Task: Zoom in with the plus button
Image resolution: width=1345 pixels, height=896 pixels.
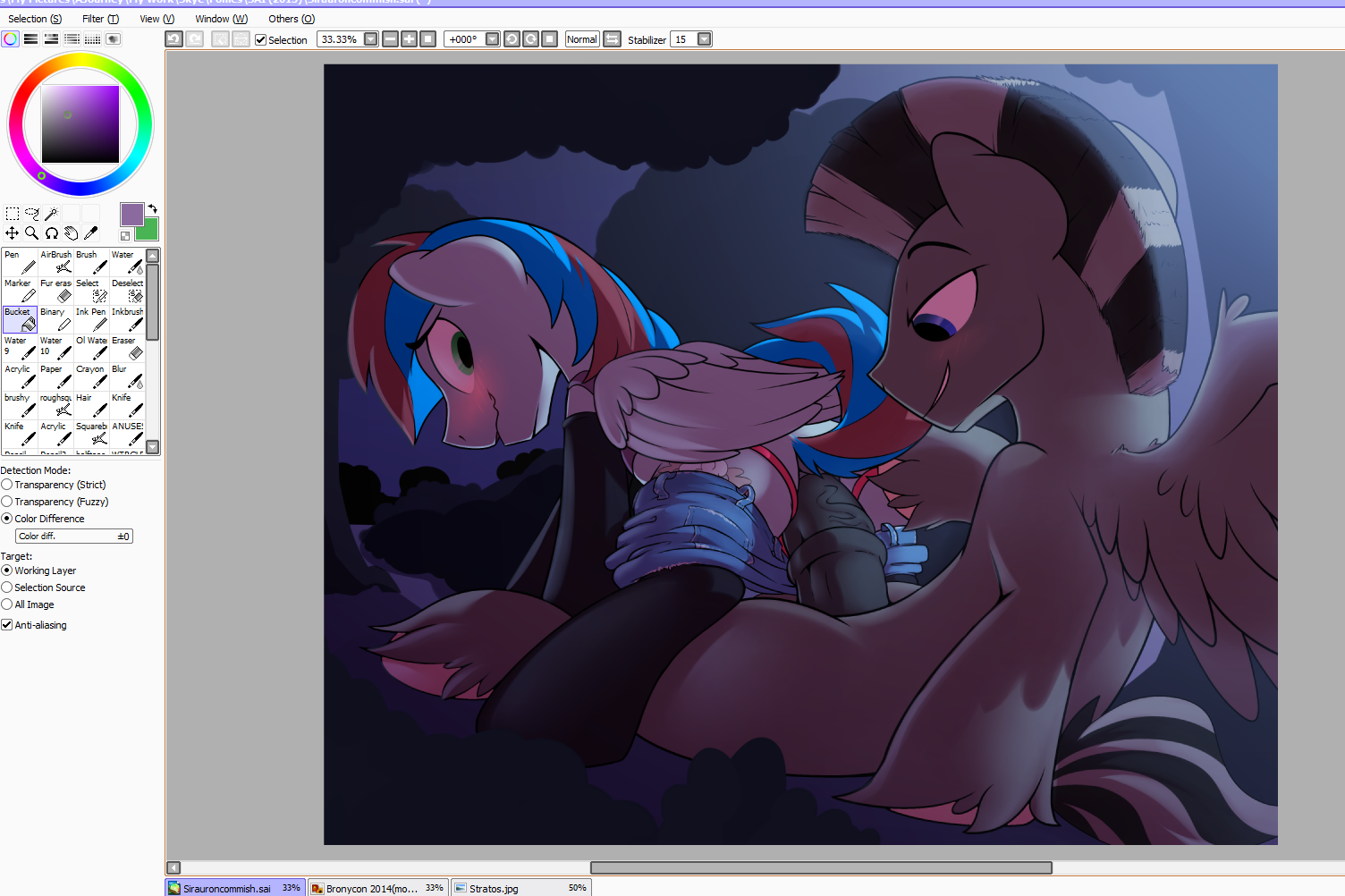Action: (x=410, y=39)
